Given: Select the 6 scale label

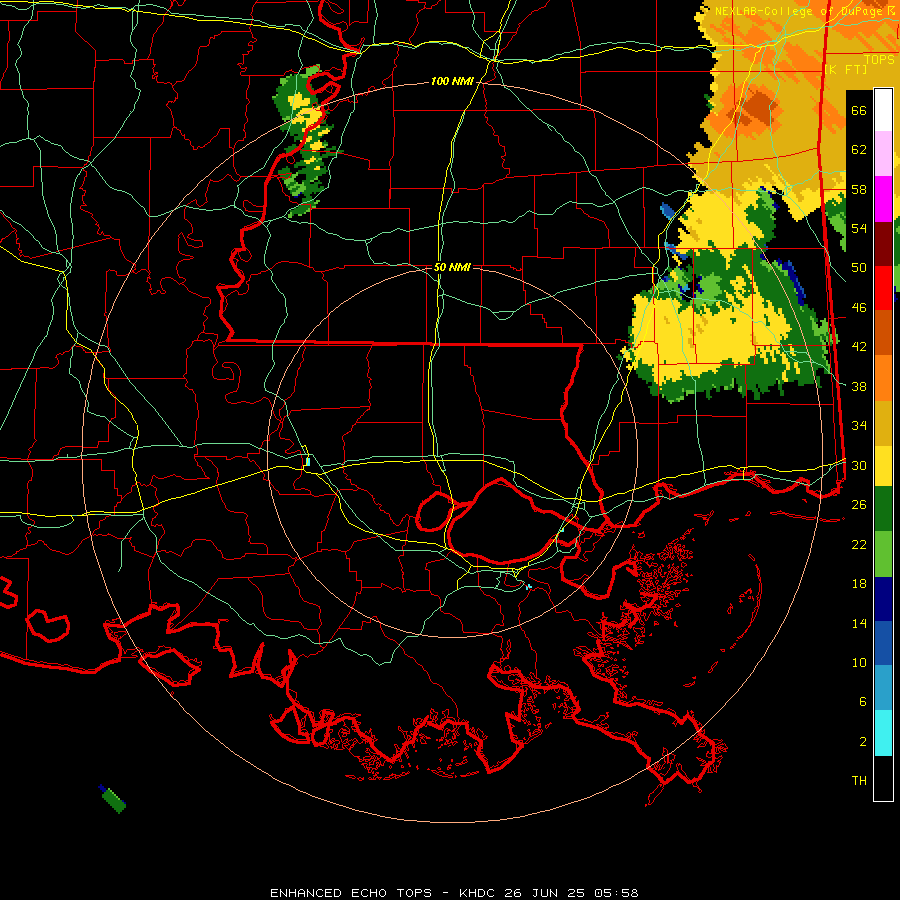Looking at the screenshot, I should [863, 701].
